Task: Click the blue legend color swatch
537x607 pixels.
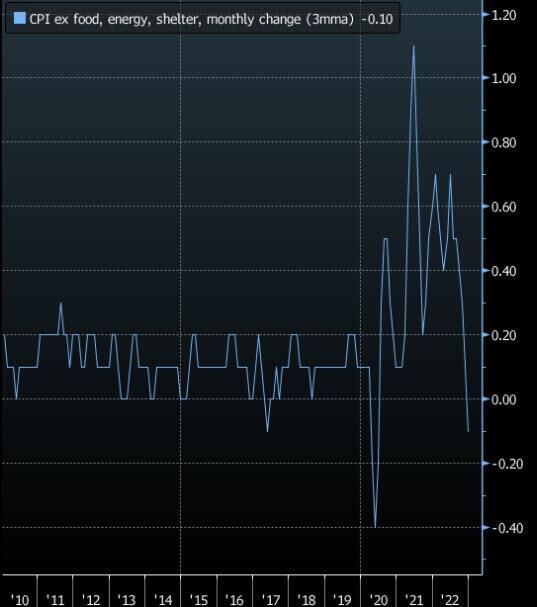Action: click(x=19, y=18)
